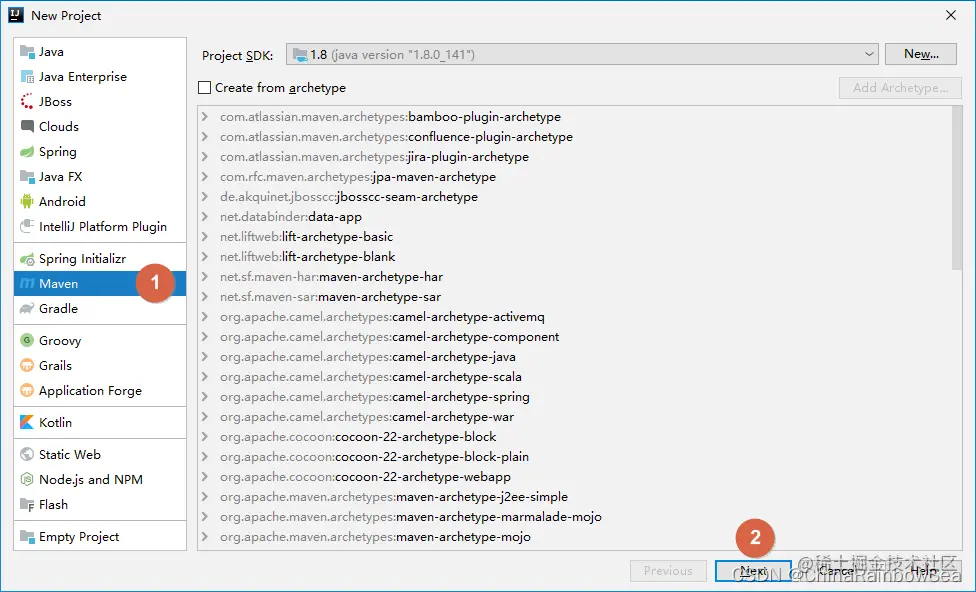Expand net.databinder data-app entry

(x=204, y=216)
